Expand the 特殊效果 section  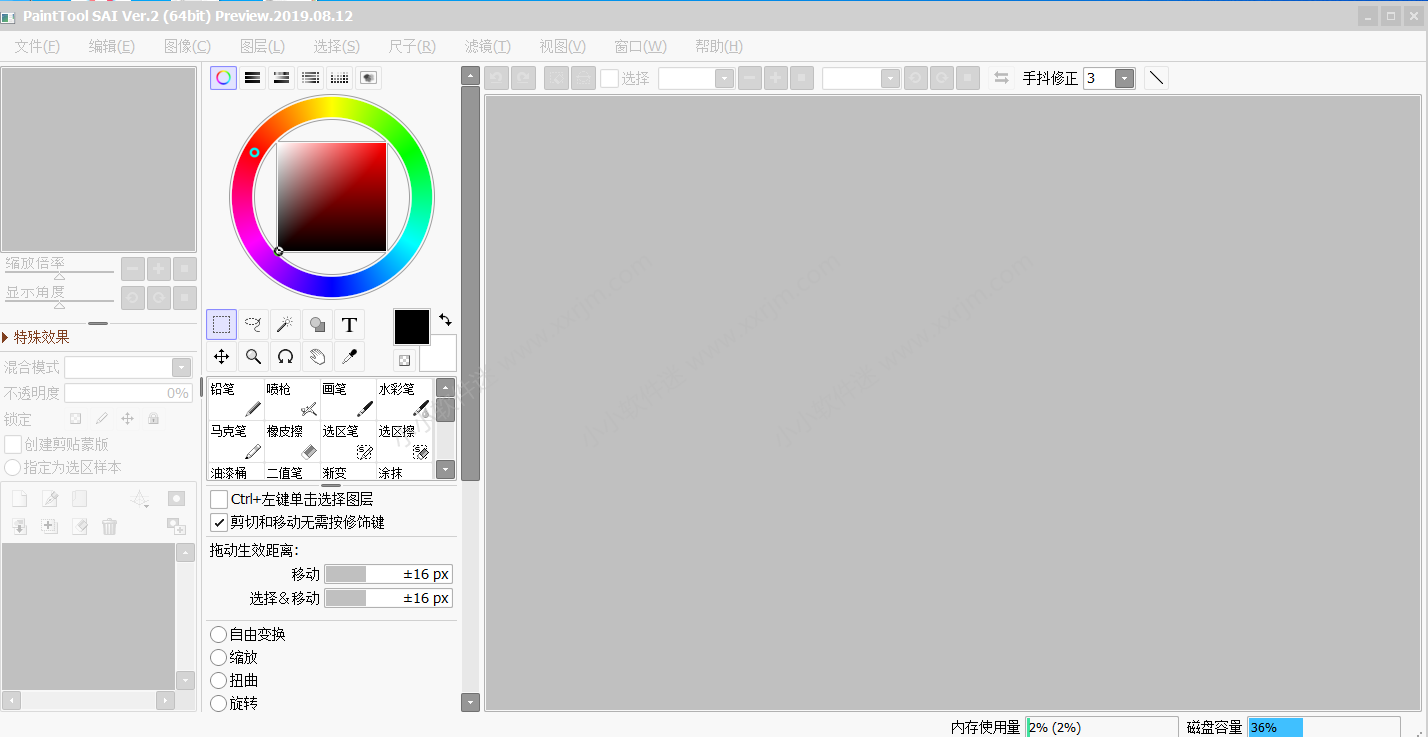click(36, 337)
